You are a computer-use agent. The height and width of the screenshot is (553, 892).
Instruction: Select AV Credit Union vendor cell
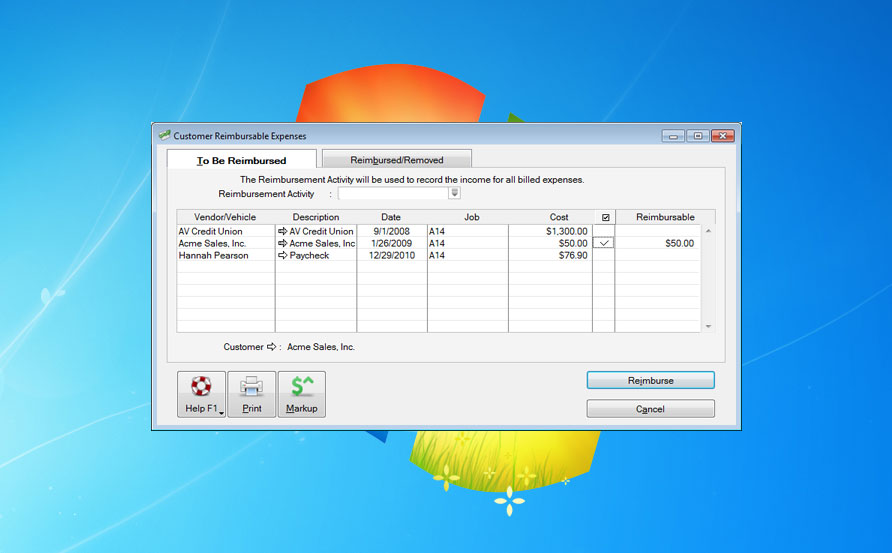(x=225, y=231)
